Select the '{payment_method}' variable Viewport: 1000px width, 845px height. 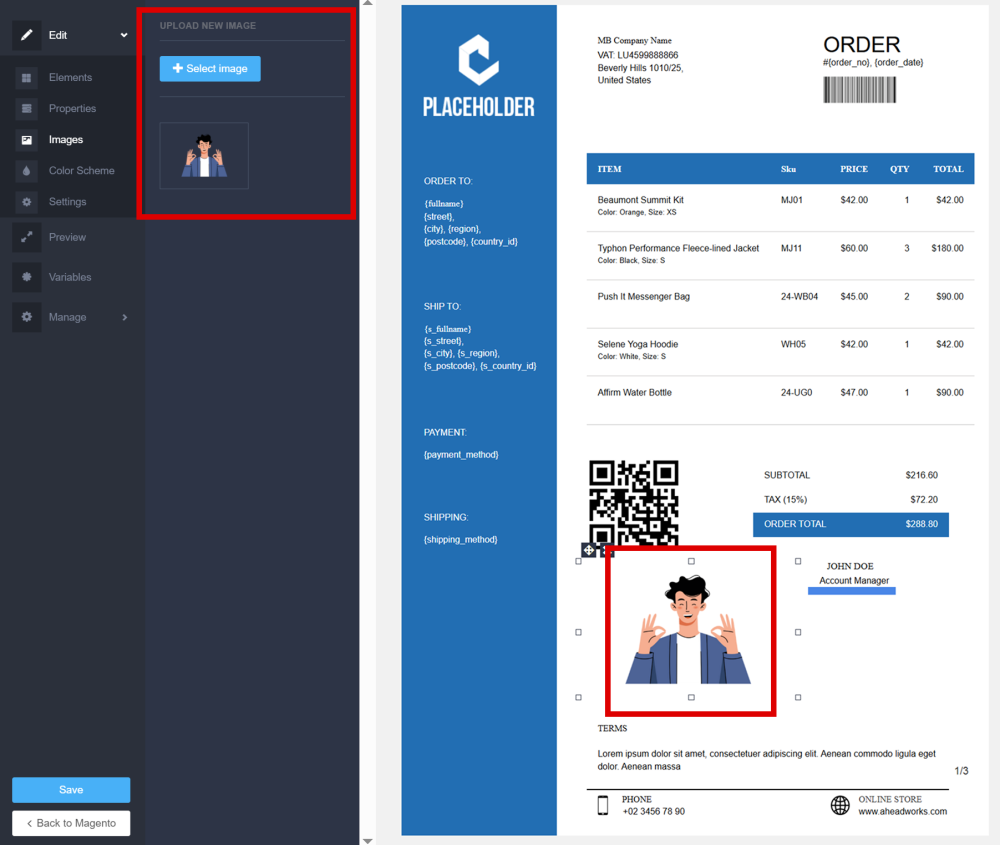461,455
